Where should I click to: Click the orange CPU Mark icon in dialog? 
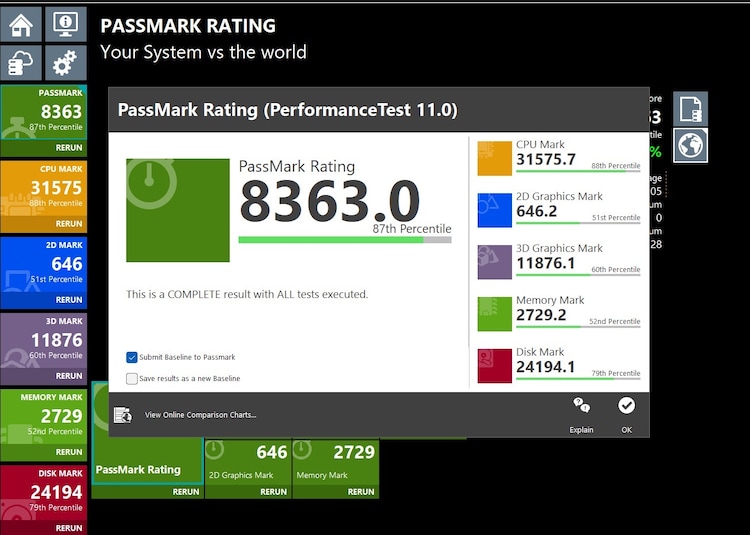click(494, 158)
